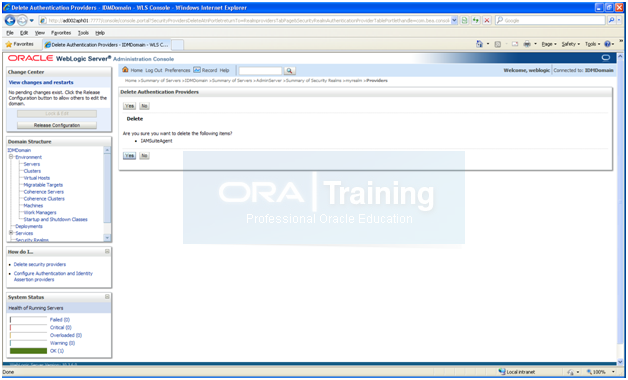
Task: Click the Record icon in console toolbar
Action: 197,70
